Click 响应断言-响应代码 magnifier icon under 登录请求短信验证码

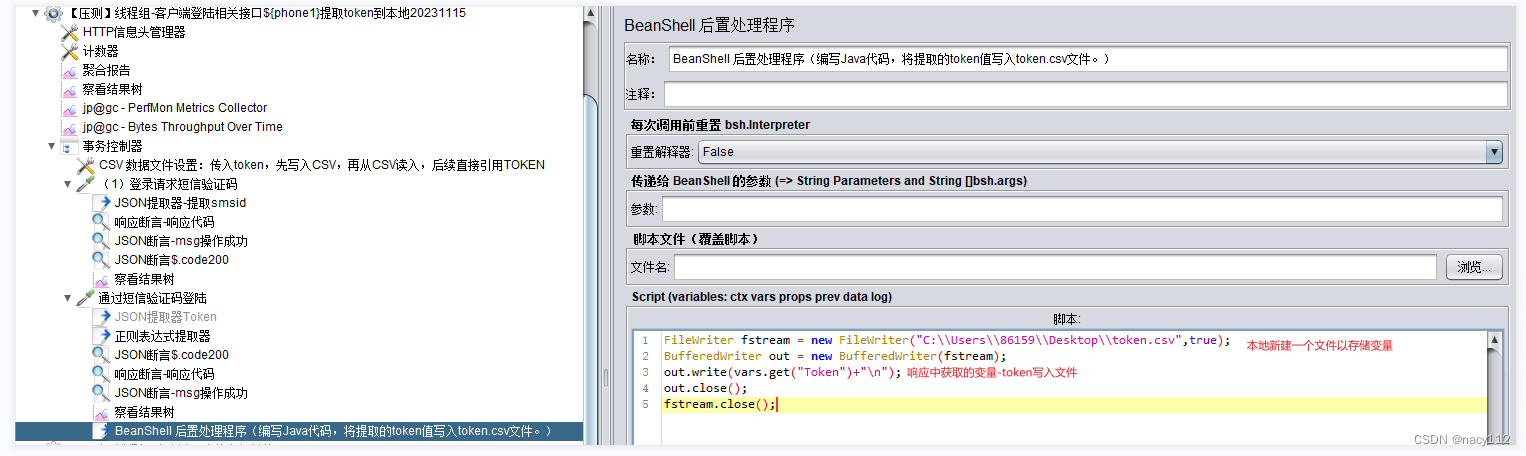point(101,222)
